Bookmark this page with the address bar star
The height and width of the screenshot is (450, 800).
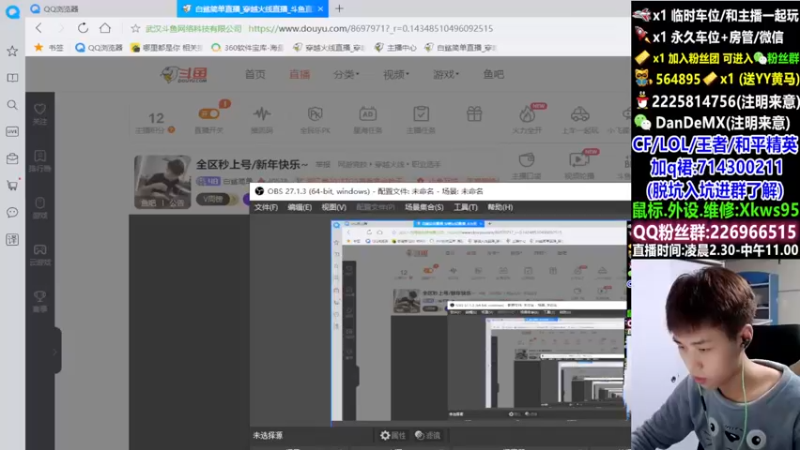[135, 29]
